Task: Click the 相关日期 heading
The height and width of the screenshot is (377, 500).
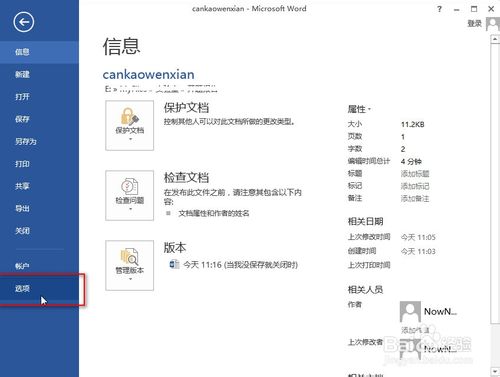Action: click(366, 221)
